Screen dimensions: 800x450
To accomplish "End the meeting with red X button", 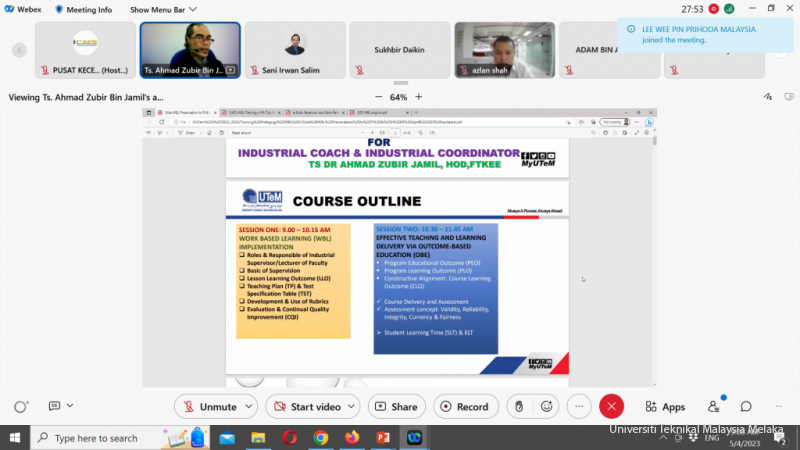I will click(x=611, y=407).
